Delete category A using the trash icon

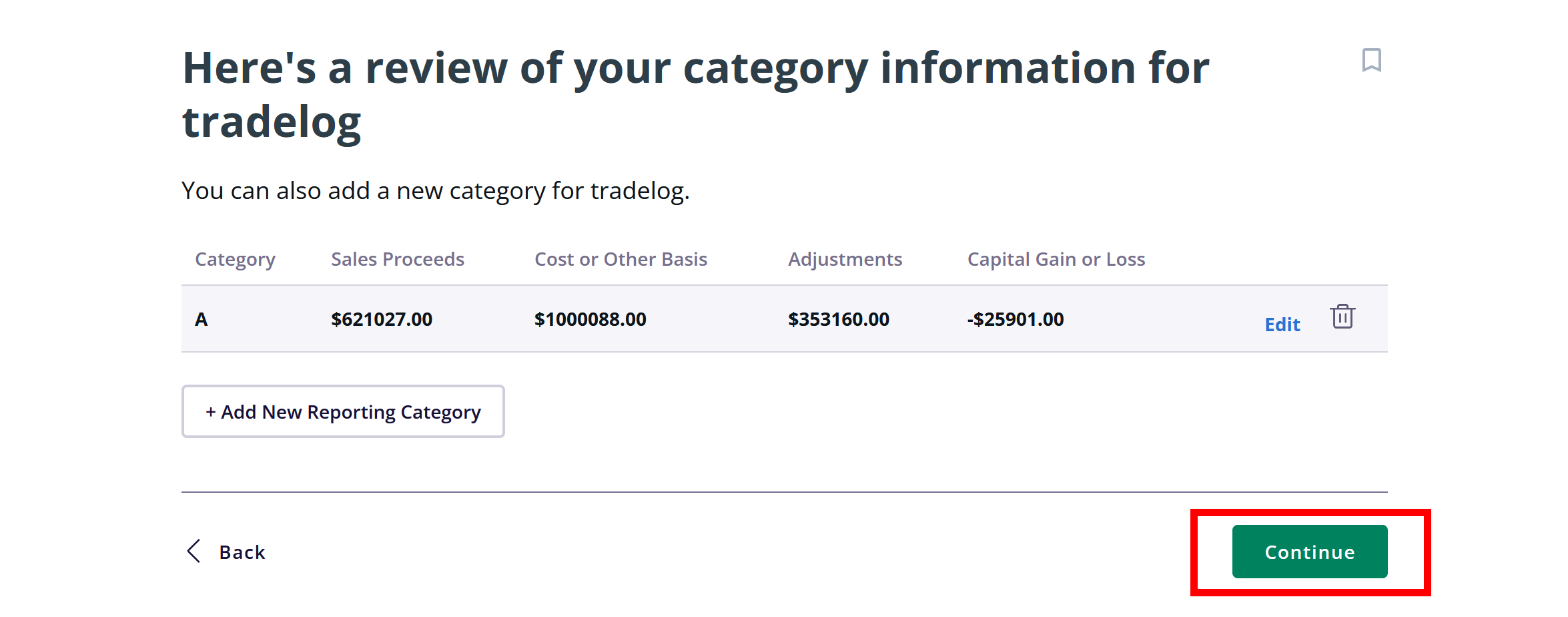[1342, 317]
